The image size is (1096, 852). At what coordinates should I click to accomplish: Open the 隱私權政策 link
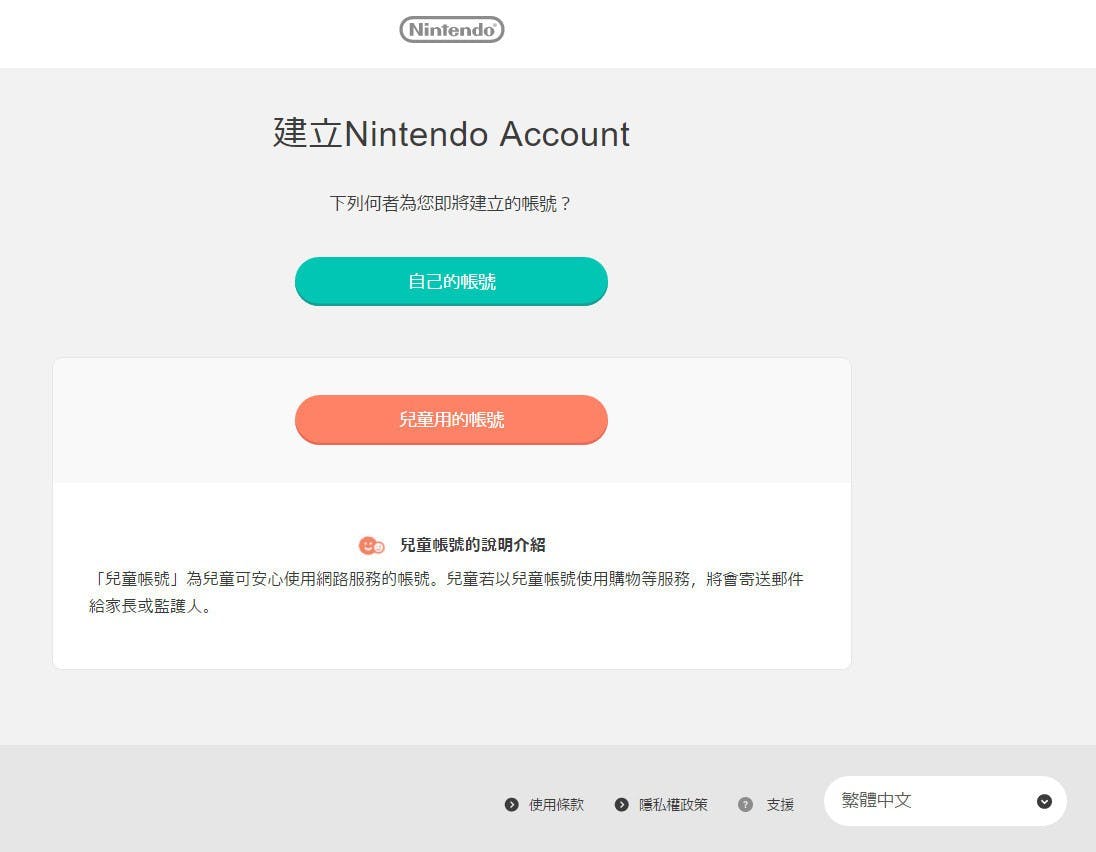click(x=673, y=804)
